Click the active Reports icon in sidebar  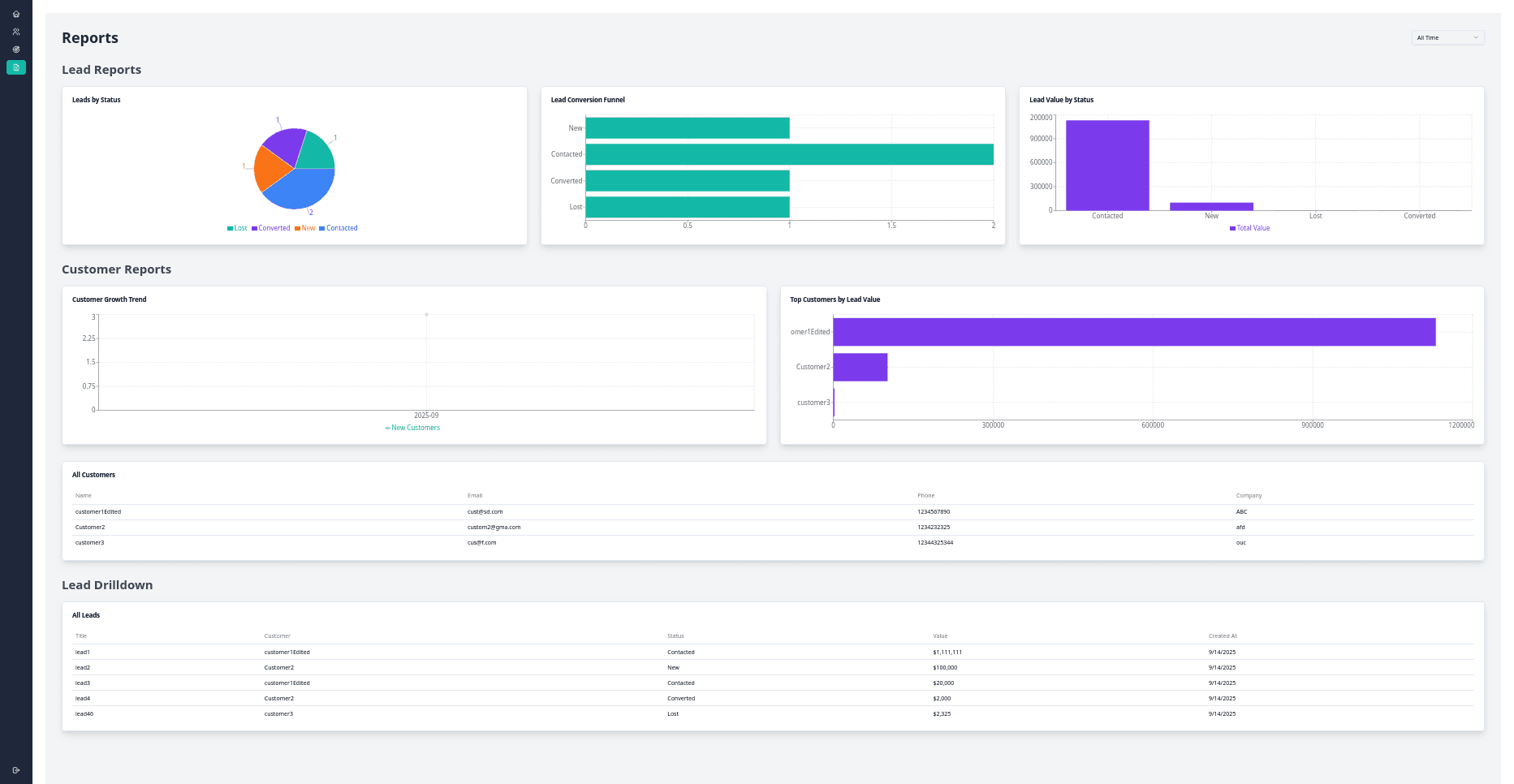tap(16, 67)
